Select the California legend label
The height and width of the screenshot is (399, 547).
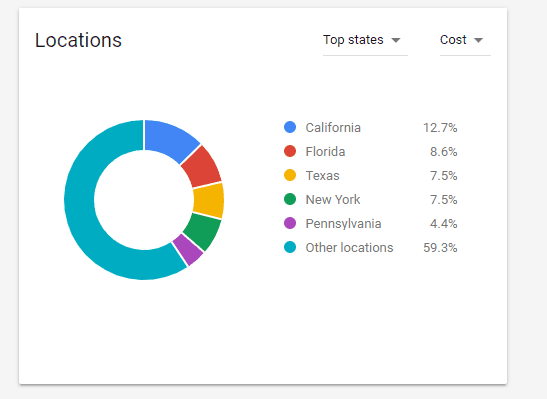pyautogui.click(x=333, y=128)
